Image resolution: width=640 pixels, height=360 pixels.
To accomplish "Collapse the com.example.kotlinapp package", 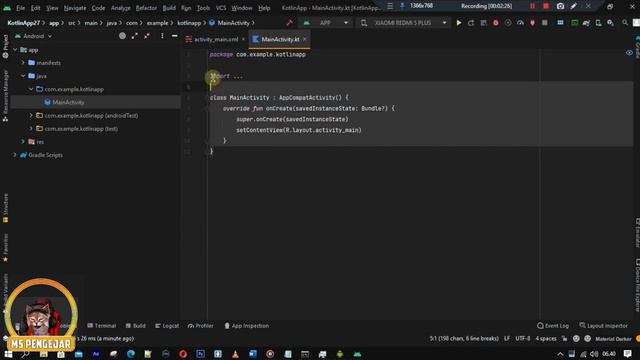I will tap(31, 89).
